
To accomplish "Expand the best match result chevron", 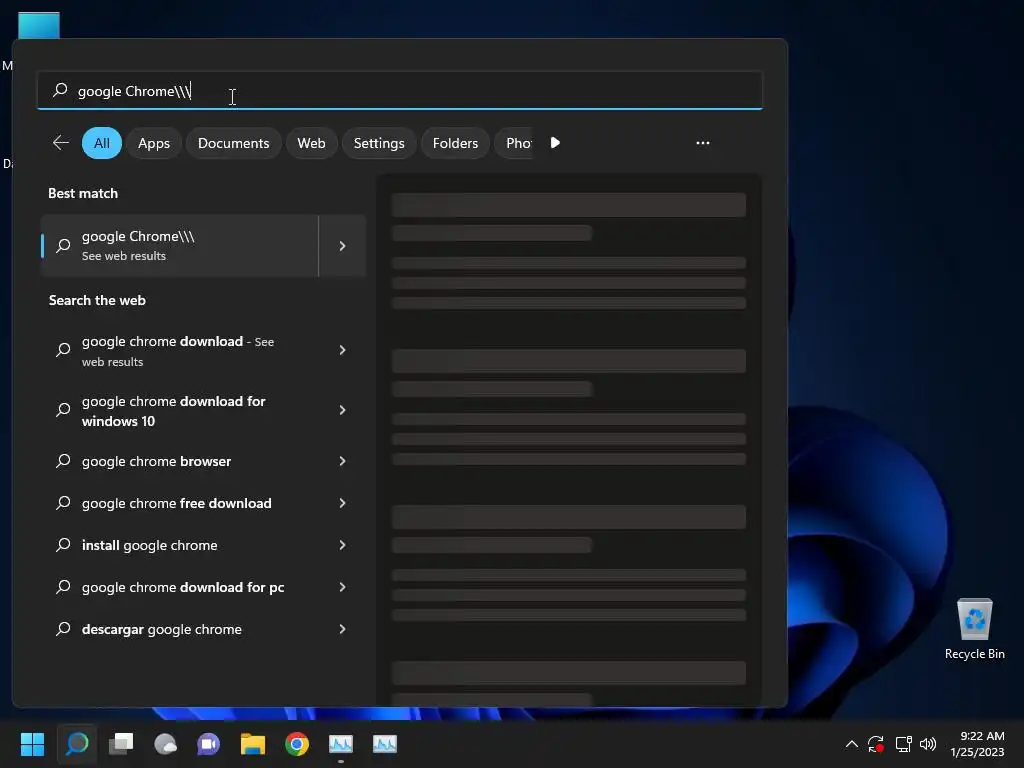I will pyautogui.click(x=342, y=246).
